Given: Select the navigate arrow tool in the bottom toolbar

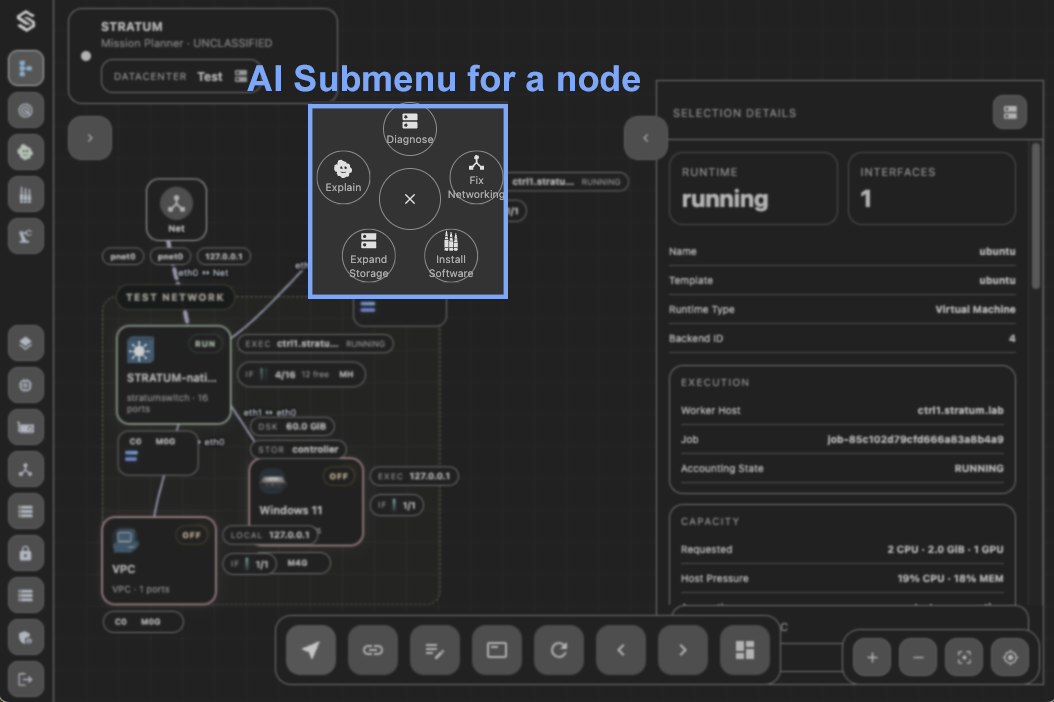Looking at the screenshot, I should (x=311, y=650).
